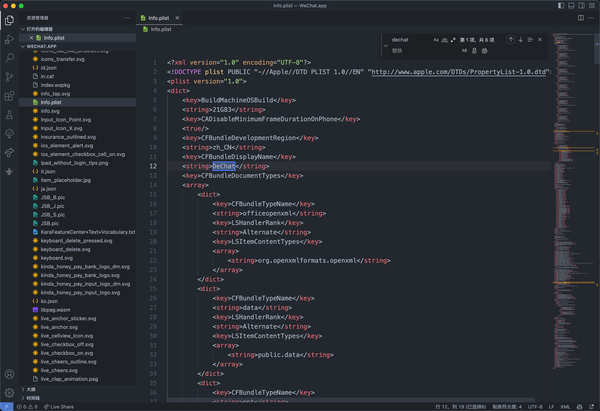Open the Extensions view

coord(9,96)
